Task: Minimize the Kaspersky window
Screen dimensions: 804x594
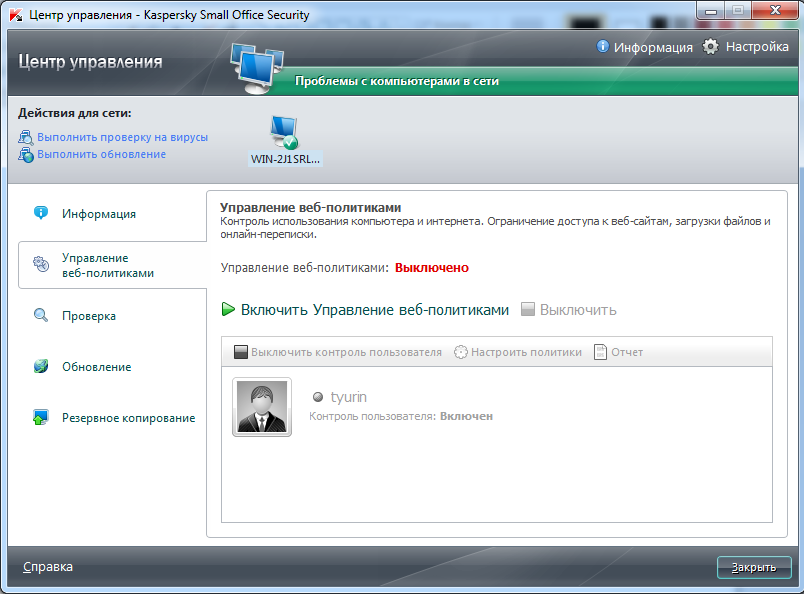Action: (x=711, y=11)
